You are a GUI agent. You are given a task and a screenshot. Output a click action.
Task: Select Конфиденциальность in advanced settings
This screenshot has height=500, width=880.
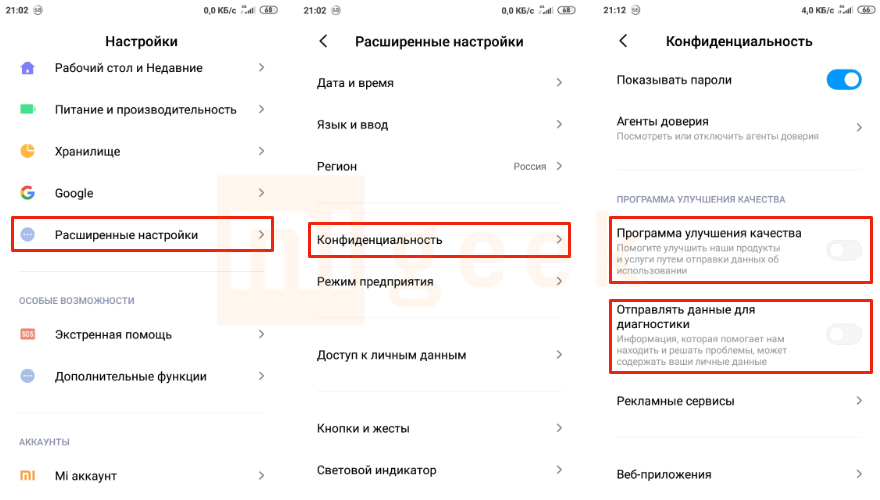(438, 240)
